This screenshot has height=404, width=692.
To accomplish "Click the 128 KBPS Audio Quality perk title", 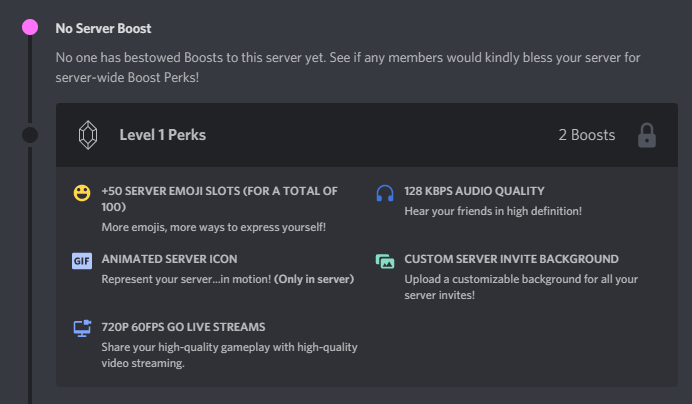I will point(474,191).
